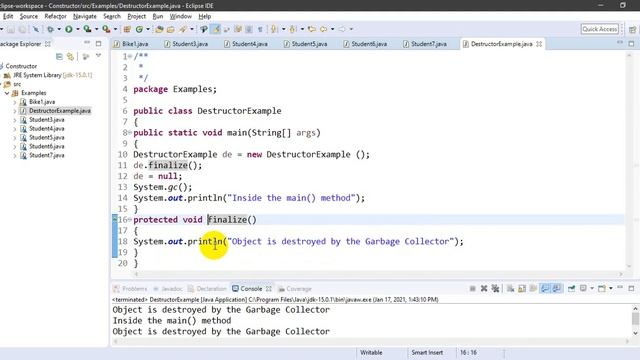640x360 pixels.
Task: Click the Next Annotation icon
Action: (273, 29)
